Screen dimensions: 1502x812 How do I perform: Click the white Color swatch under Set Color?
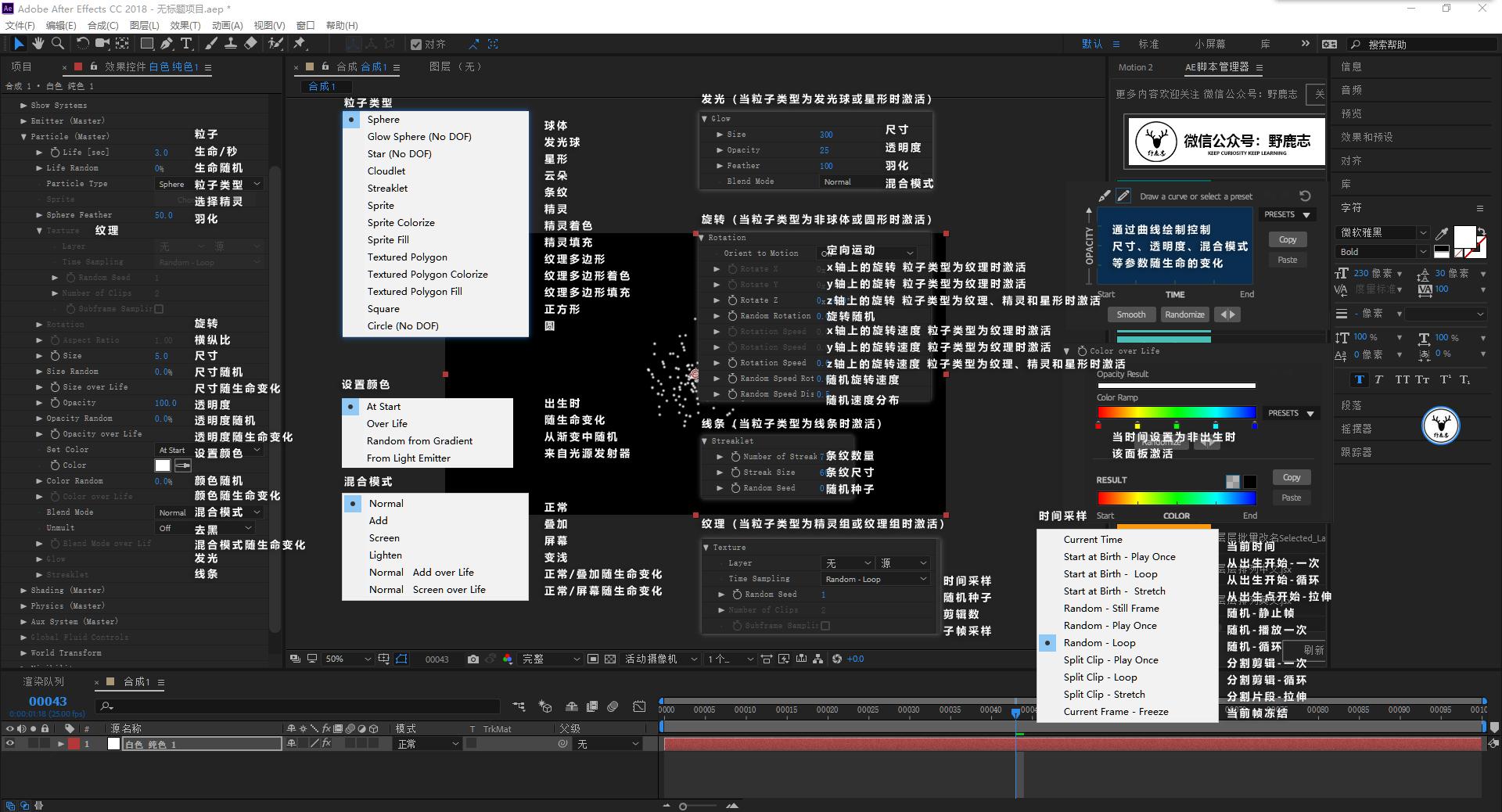click(163, 465)
